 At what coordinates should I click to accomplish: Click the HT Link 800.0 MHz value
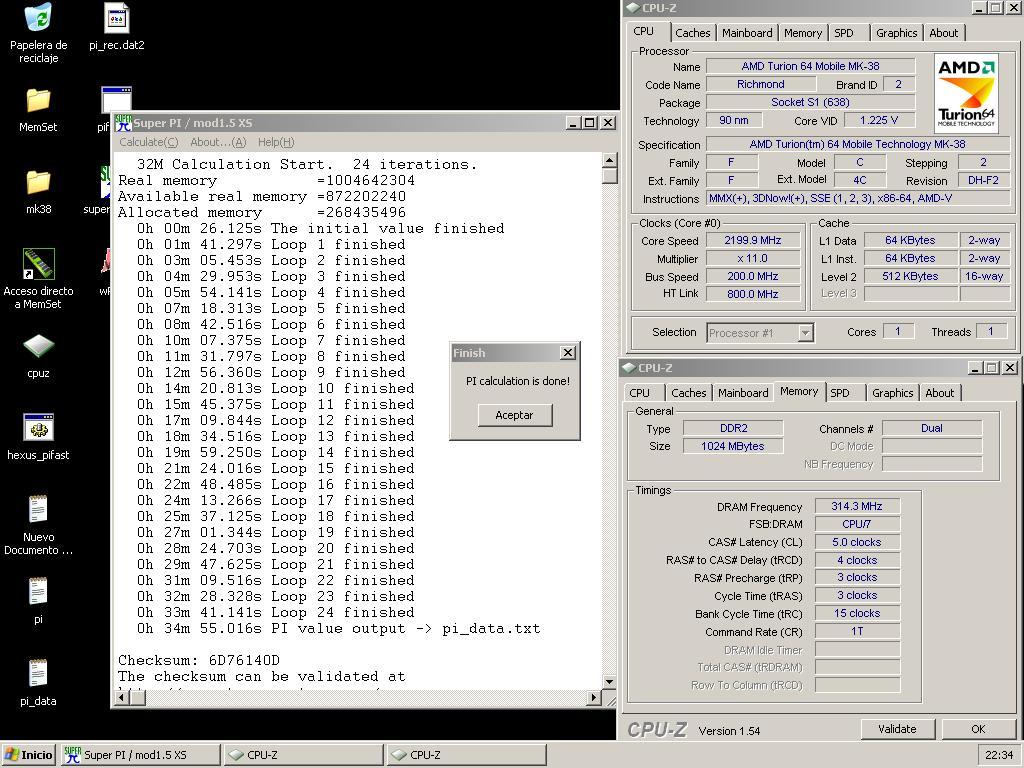tap(753, 294)
